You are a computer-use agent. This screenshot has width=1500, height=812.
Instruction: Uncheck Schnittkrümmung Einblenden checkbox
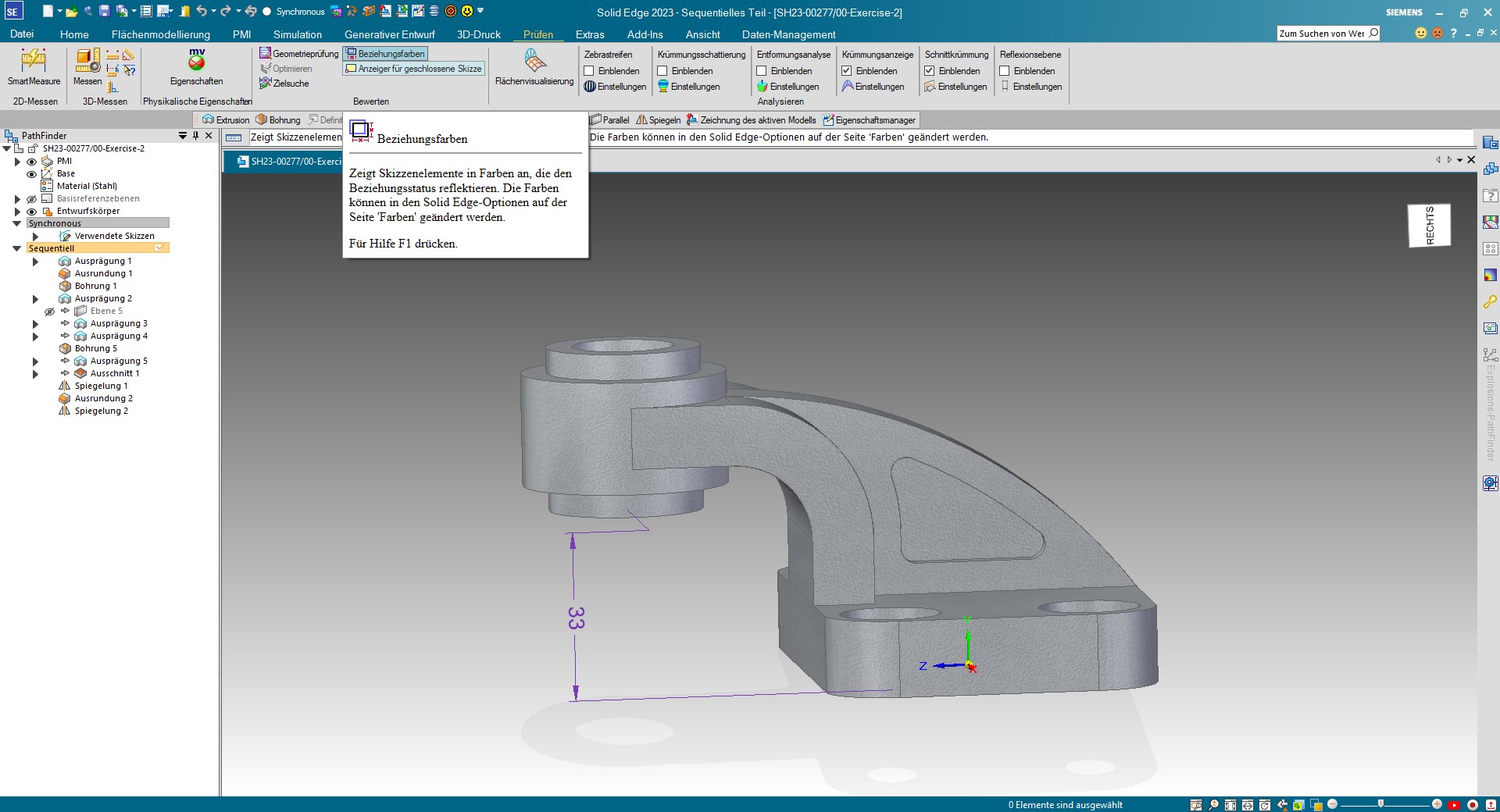pos(930,71)
